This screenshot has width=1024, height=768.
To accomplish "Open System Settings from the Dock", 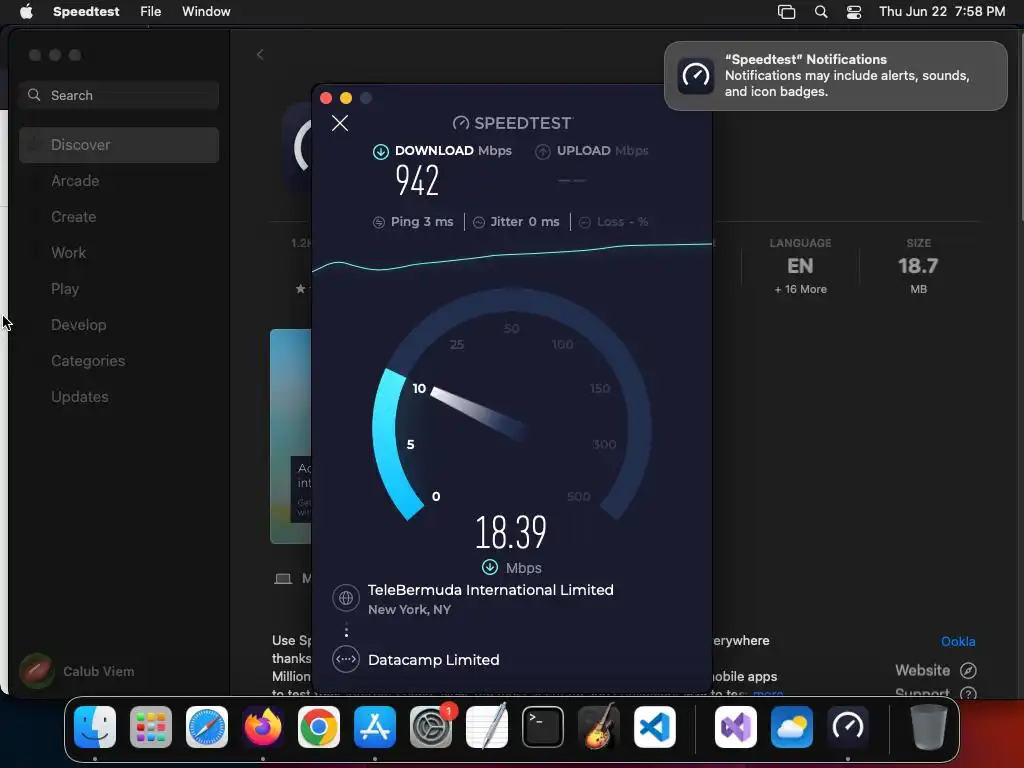I will tap(431, 726).
